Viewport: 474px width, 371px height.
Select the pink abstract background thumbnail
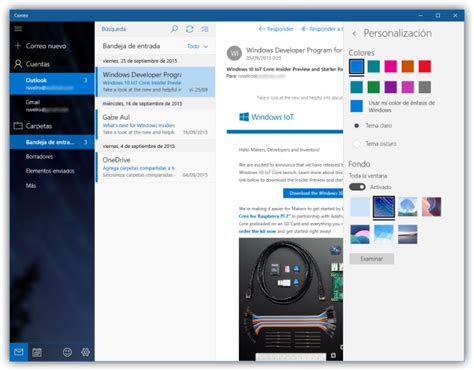tap(432, 207)
